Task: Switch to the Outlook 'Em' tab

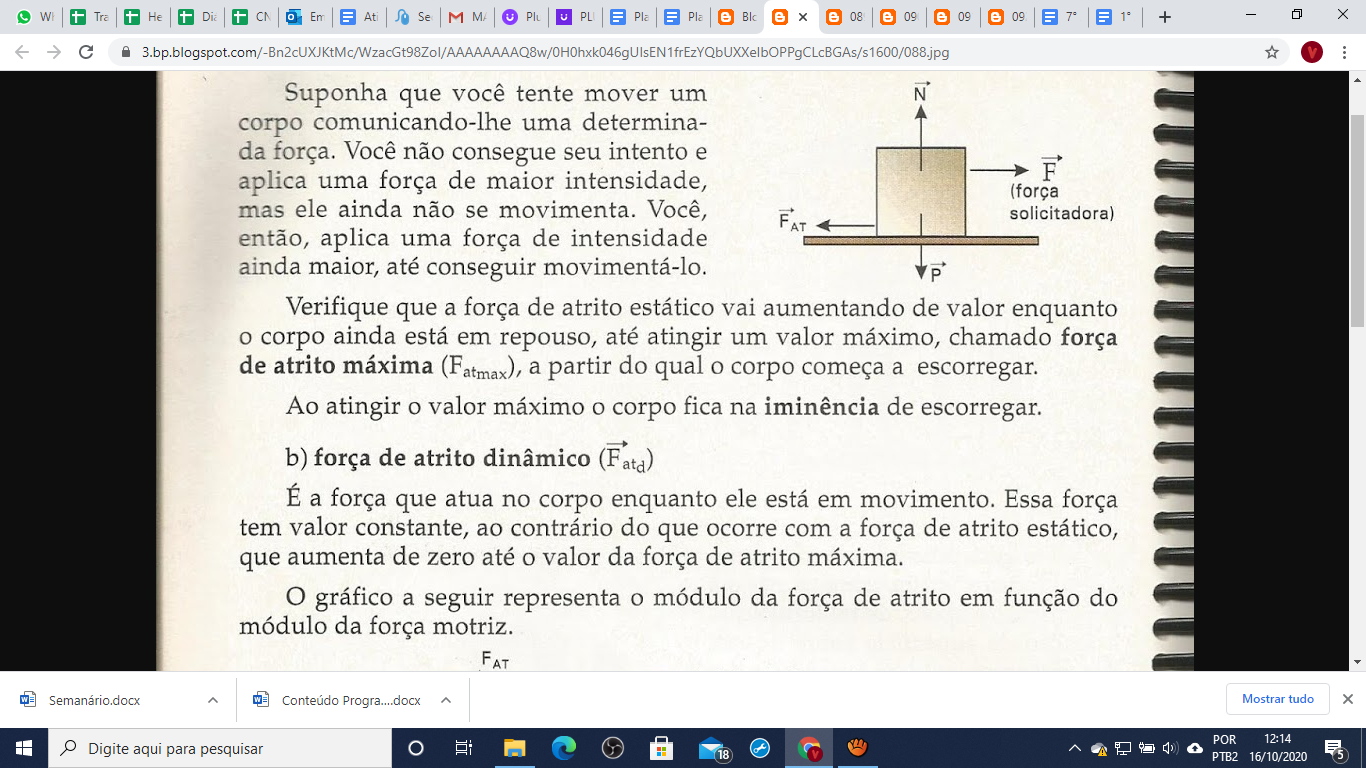Action: click(x=304, y=17)
